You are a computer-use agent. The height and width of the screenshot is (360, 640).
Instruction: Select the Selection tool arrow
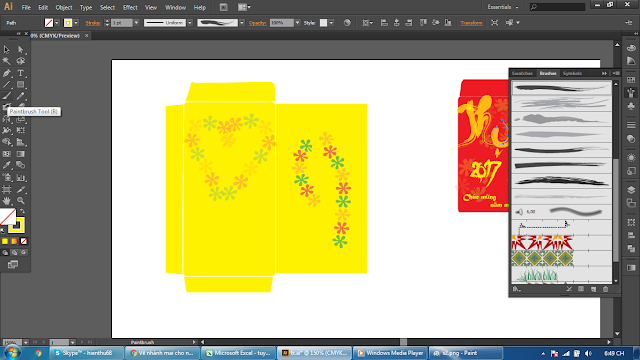(7, 50)
